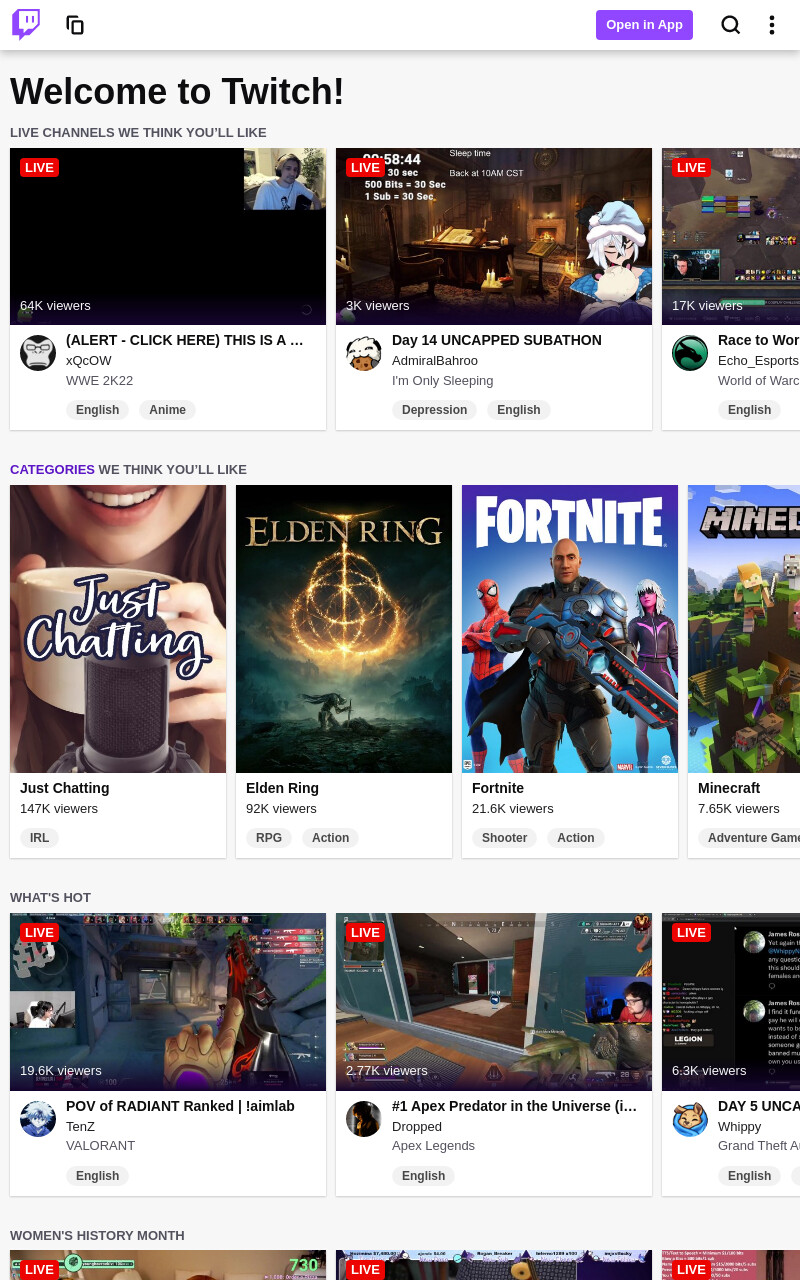Click the Dropped channel name
This screenshot has height=1280, width=800.
(x=417, y=1127)
